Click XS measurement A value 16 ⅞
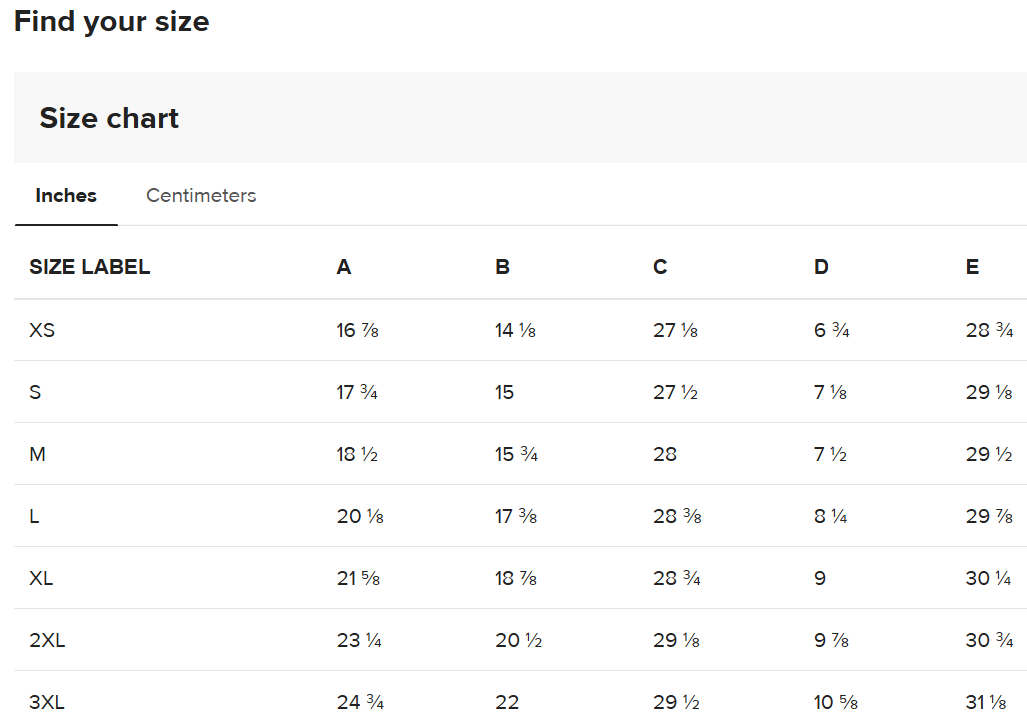1027x726 pixels. pos(357,330)
